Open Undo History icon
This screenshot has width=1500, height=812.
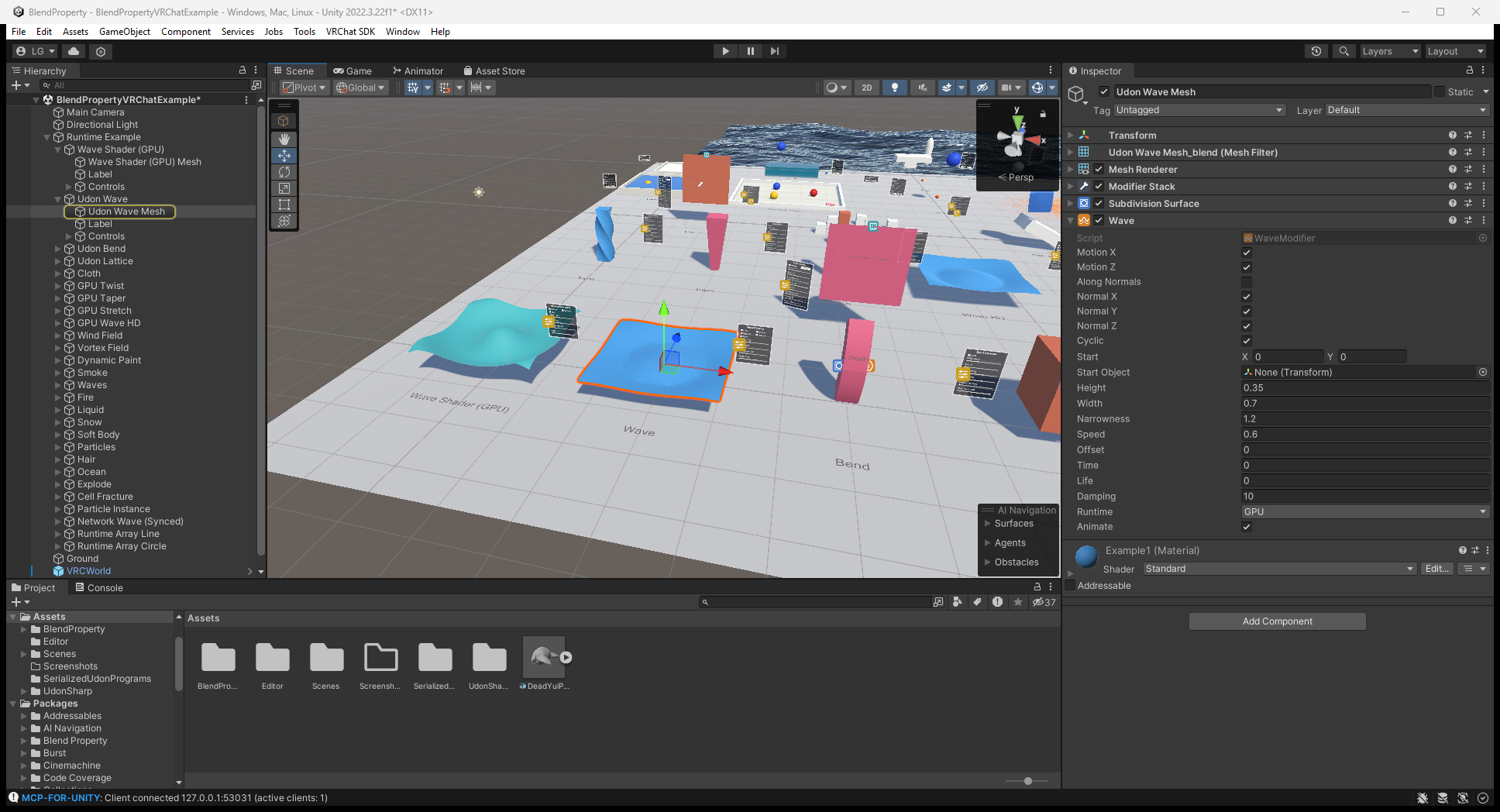pyautogui.click(x=1316, y=51)
